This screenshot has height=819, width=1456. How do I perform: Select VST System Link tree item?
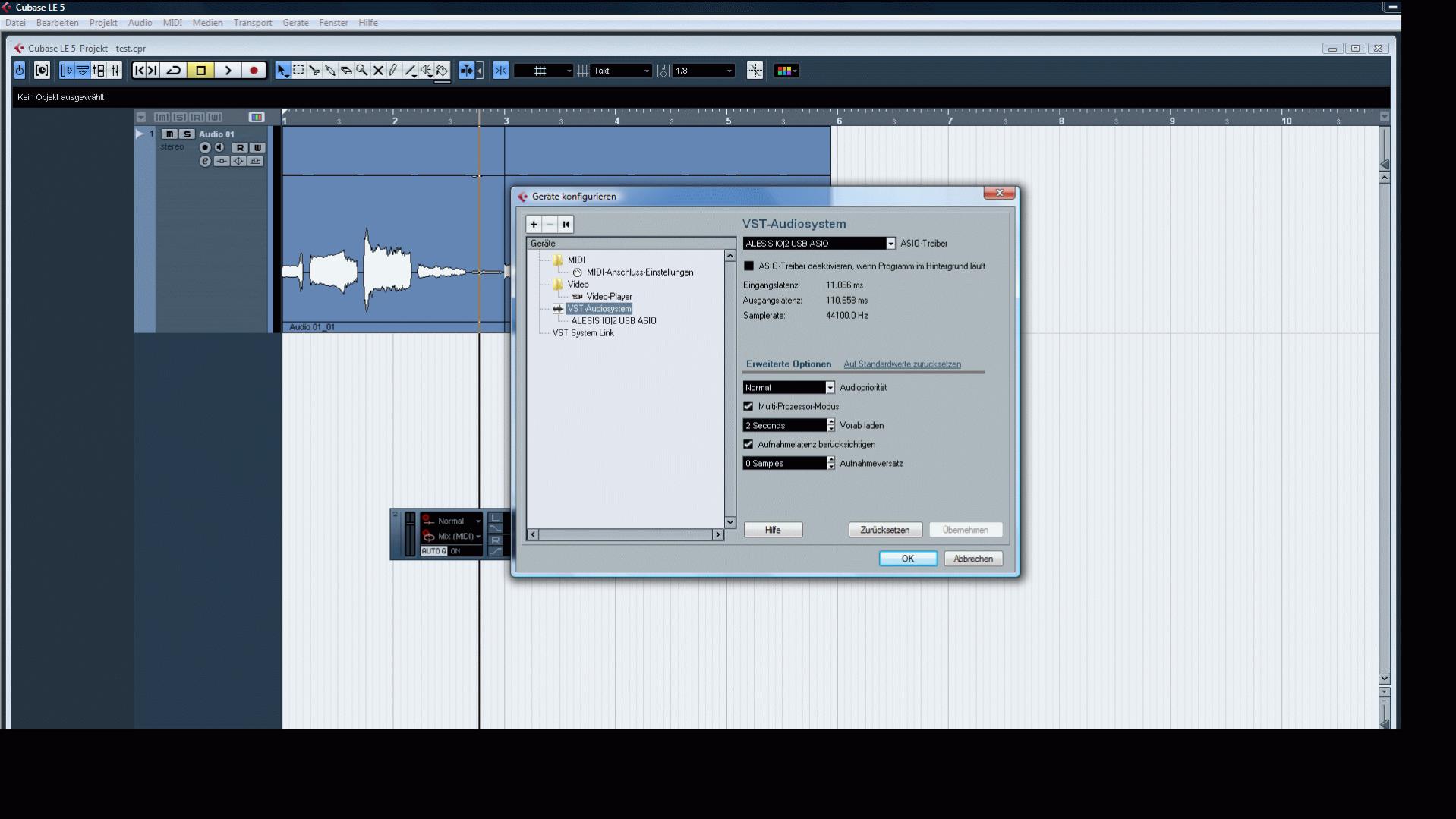pos(583,333)
